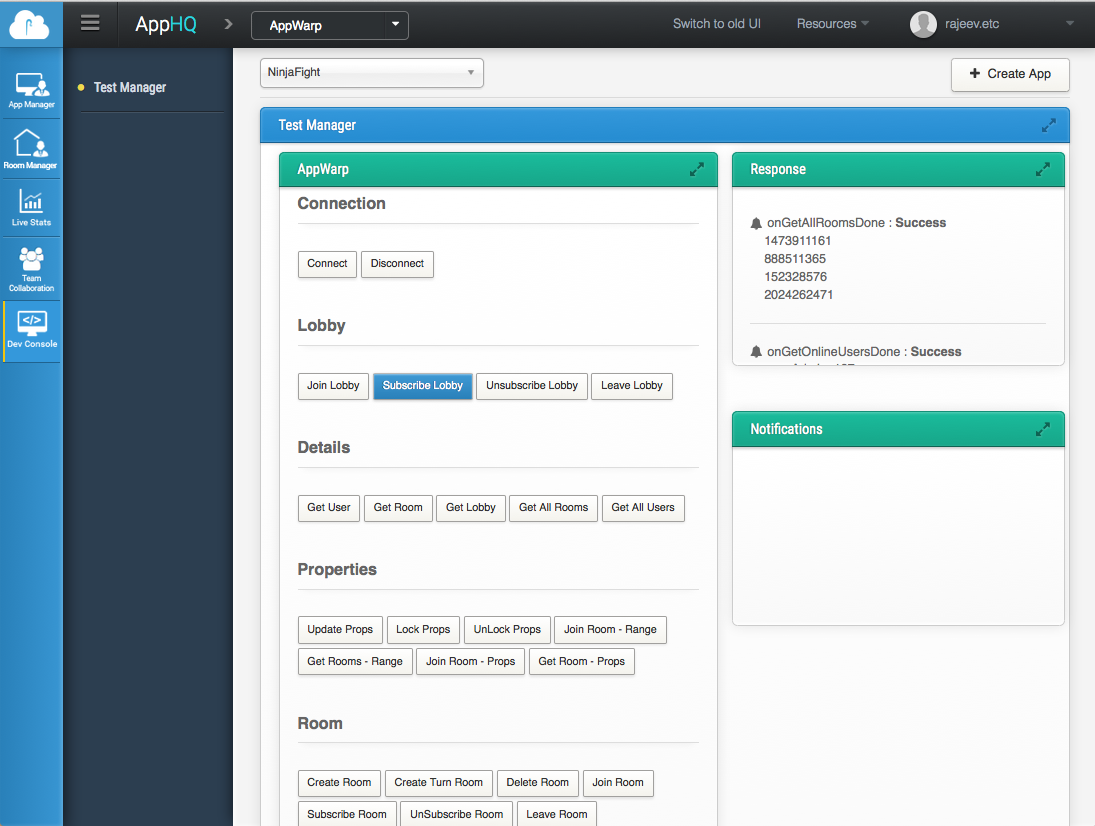
Task: Select the Dev Console sidebar icon
Action: (31, 330)
